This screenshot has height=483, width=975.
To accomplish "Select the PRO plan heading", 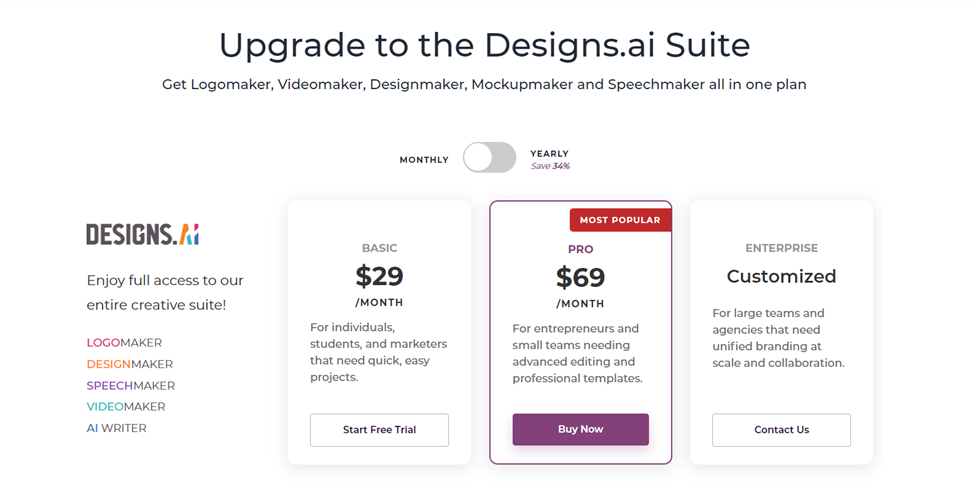I will (581, 249).
